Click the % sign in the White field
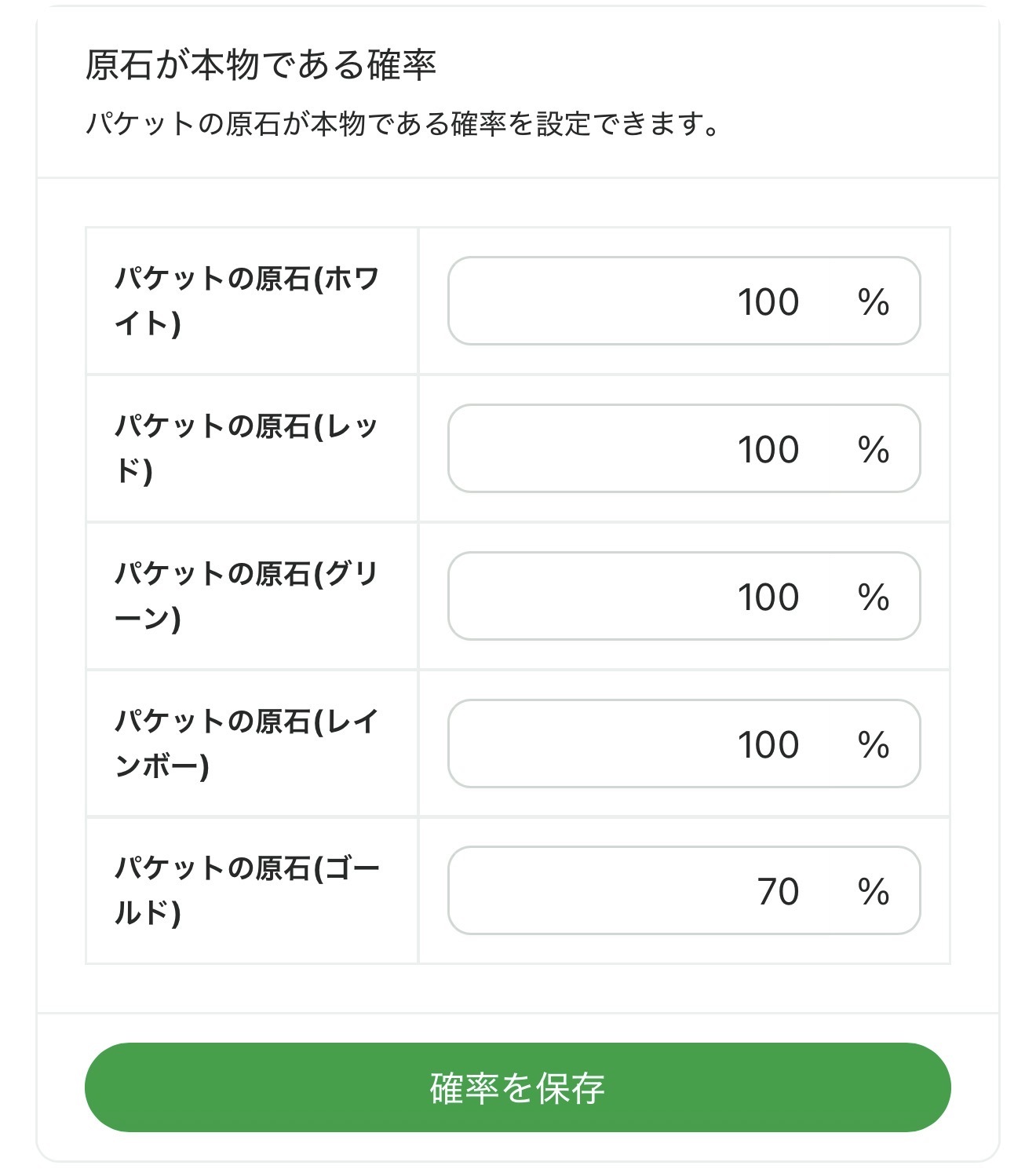This screenshot has width=1036, height=1173. pos(873,302)
